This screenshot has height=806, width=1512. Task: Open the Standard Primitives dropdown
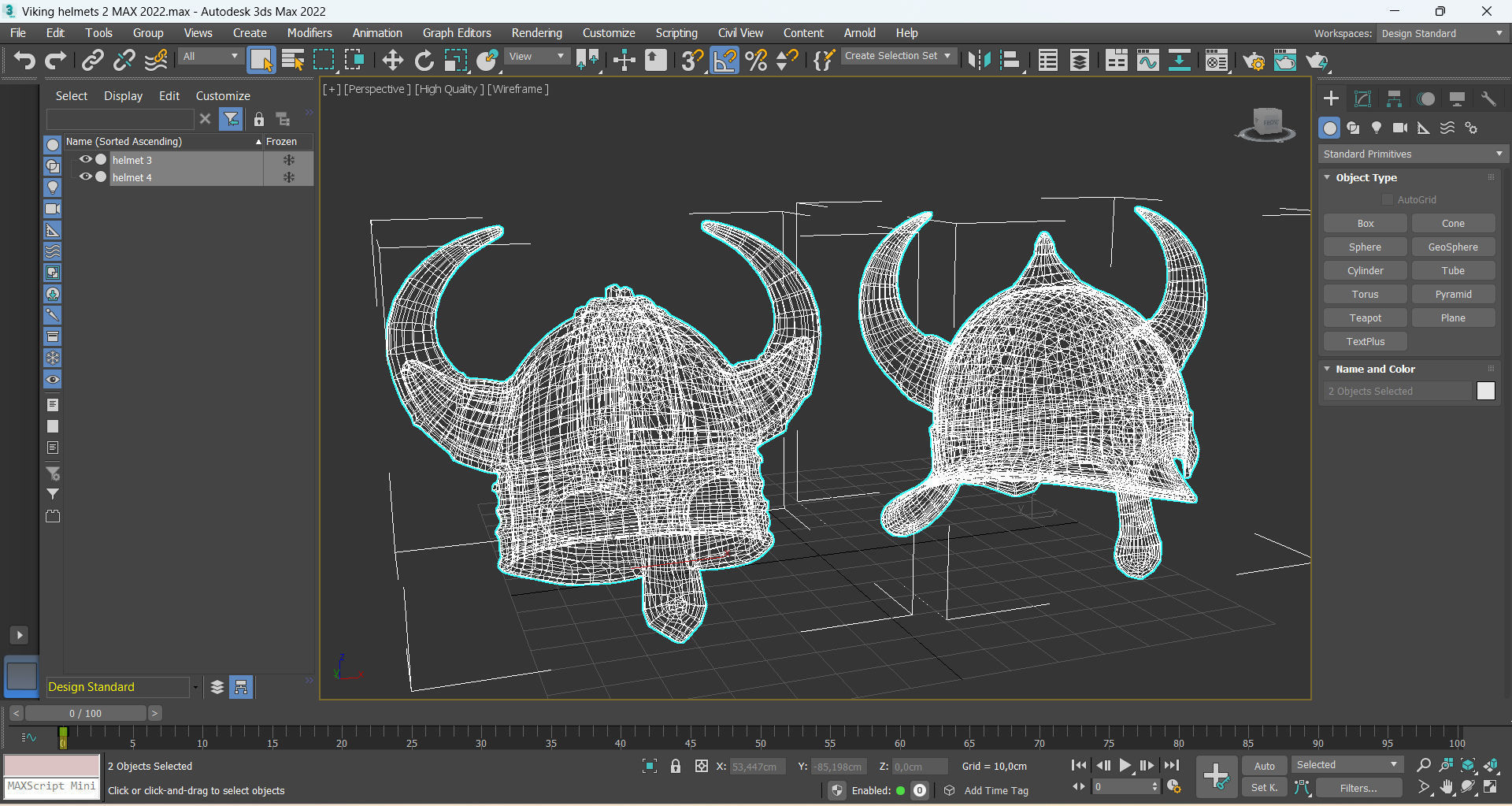coord(1414,154)
